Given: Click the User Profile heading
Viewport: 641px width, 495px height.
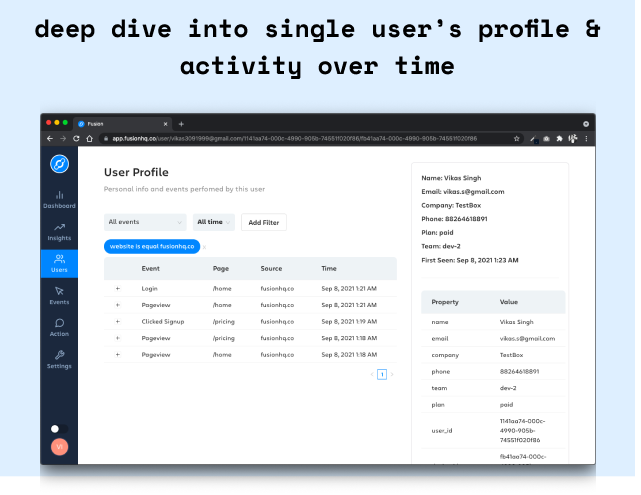Looking at the screenshot, I should tap(137, 173).
